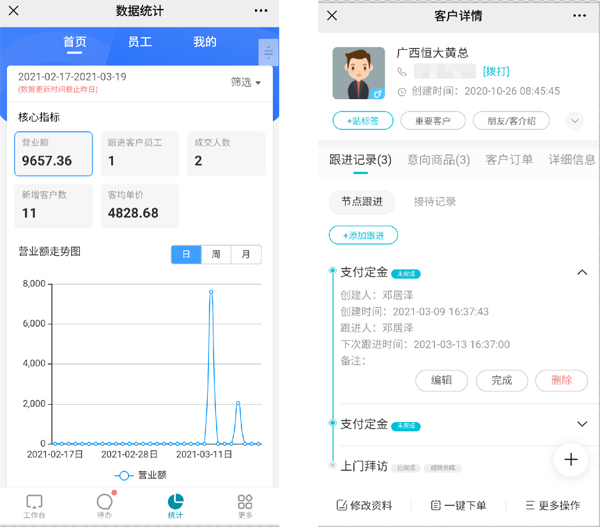Click the phone icon beside the number
Viewport: 600px width, 527px height.
point(402,72)
